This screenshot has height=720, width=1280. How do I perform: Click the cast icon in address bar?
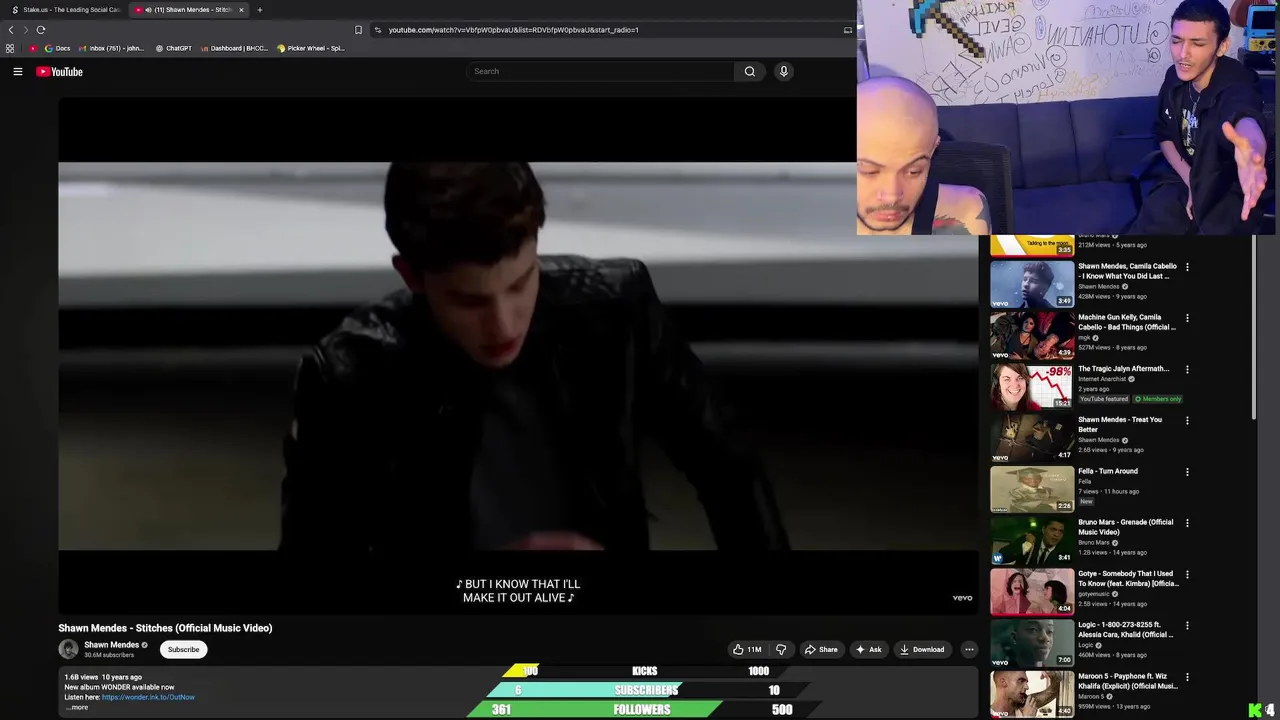[848, 30]
